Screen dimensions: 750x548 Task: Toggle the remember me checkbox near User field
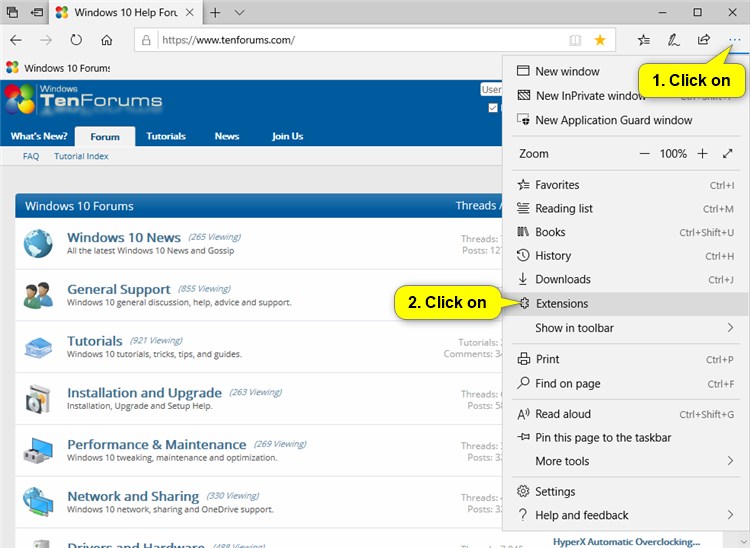[x=493, y=108]
